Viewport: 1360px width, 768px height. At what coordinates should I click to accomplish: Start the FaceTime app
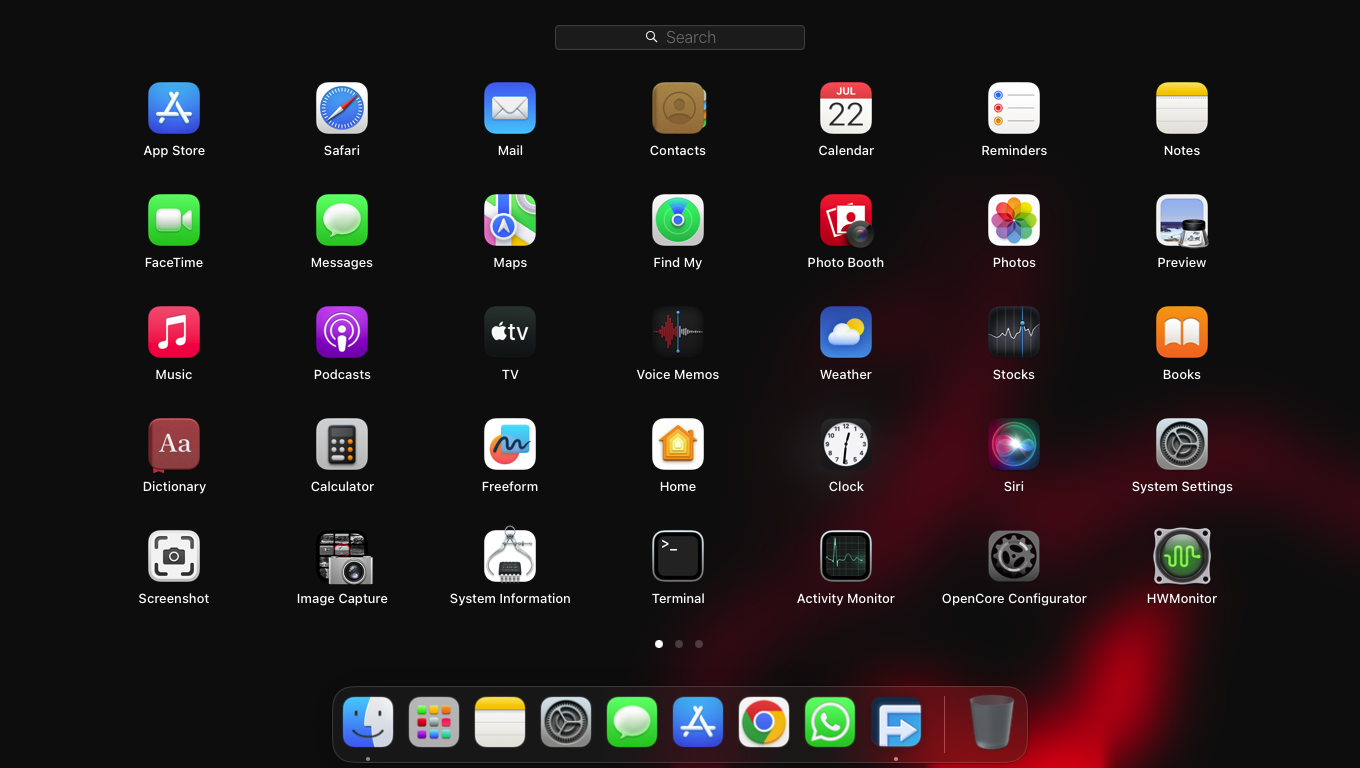[174, 220]
